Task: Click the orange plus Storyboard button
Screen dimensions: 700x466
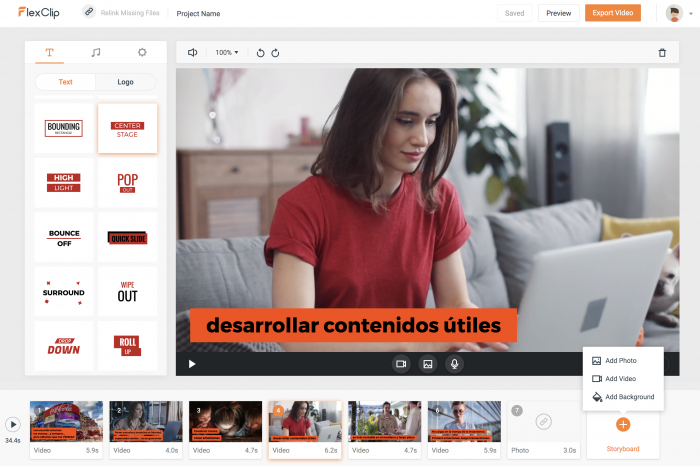Action: (x=623, y=424)
